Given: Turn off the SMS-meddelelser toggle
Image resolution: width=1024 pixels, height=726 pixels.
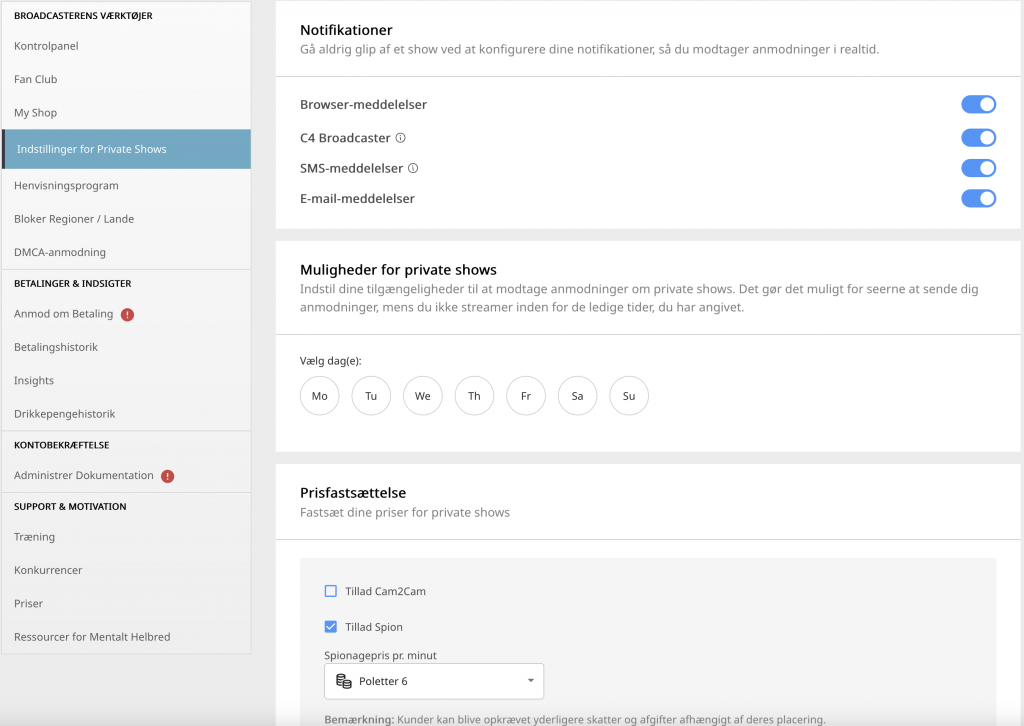Looking at the screenshot, I should [x=978, y=168].
